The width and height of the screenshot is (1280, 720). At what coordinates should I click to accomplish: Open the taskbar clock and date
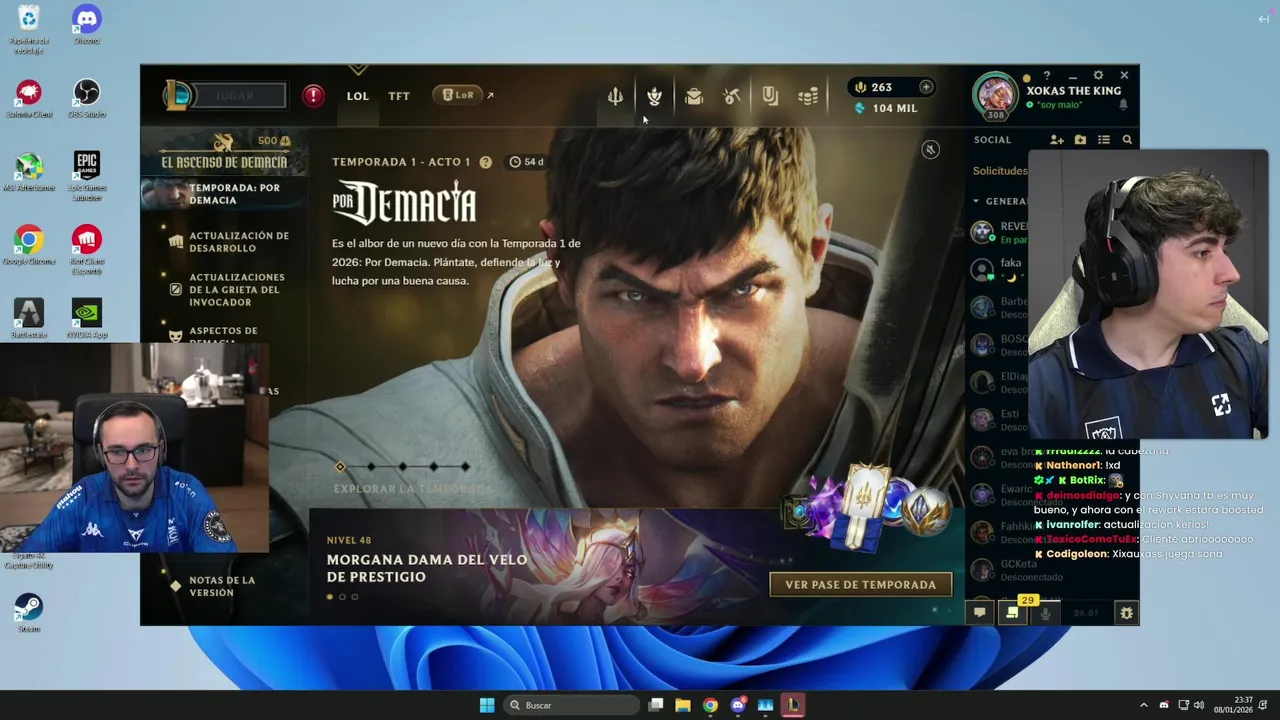click(1234, 705)
